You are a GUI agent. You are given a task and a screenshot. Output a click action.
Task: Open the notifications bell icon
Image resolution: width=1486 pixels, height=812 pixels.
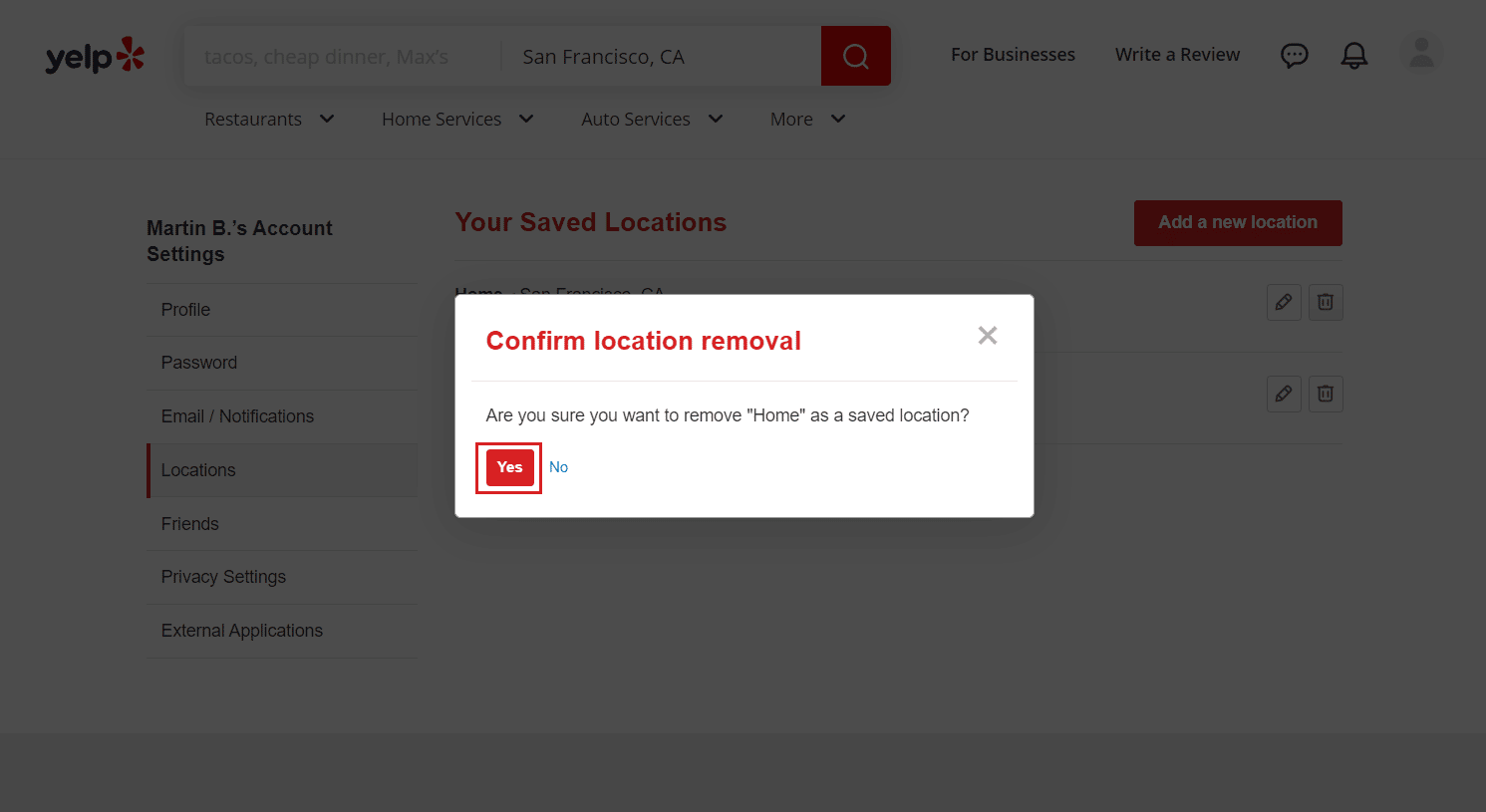[x=1353, y=56]
